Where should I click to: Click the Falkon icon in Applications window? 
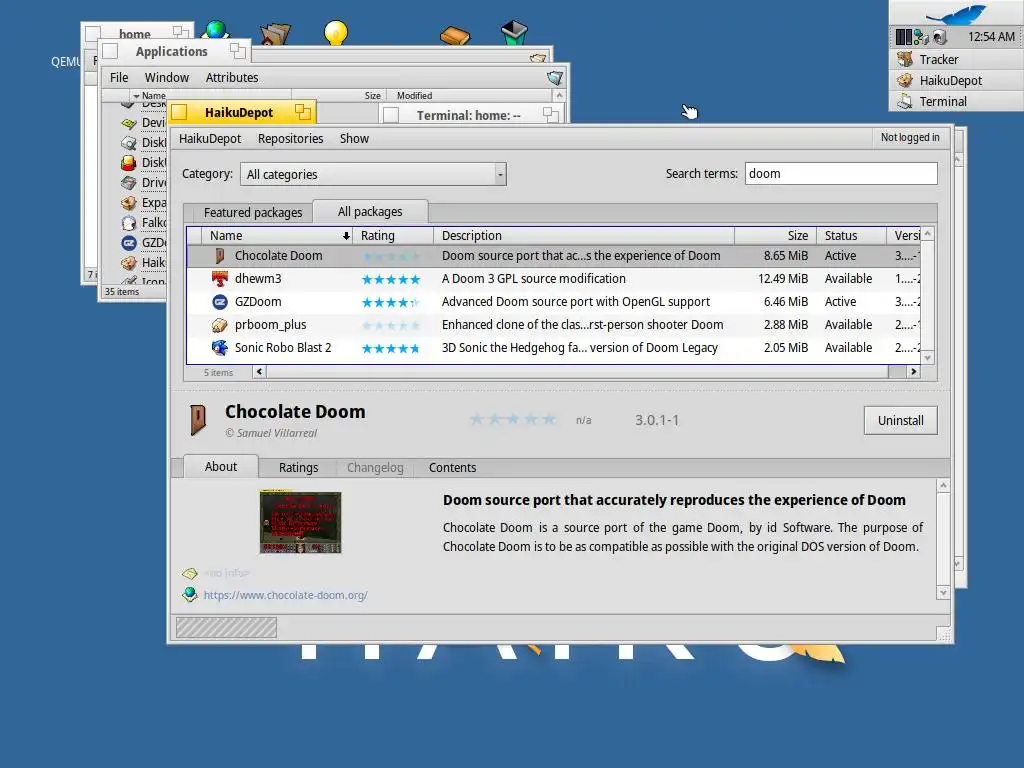click(x=129, y=223)
